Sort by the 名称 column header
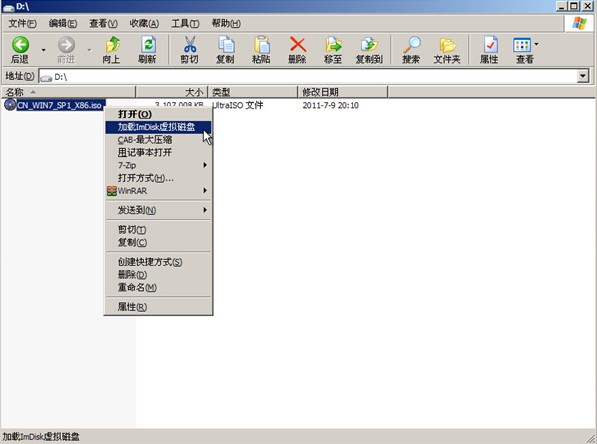The height and width of the screenshot is (444, 597). [x=68, y=92]
